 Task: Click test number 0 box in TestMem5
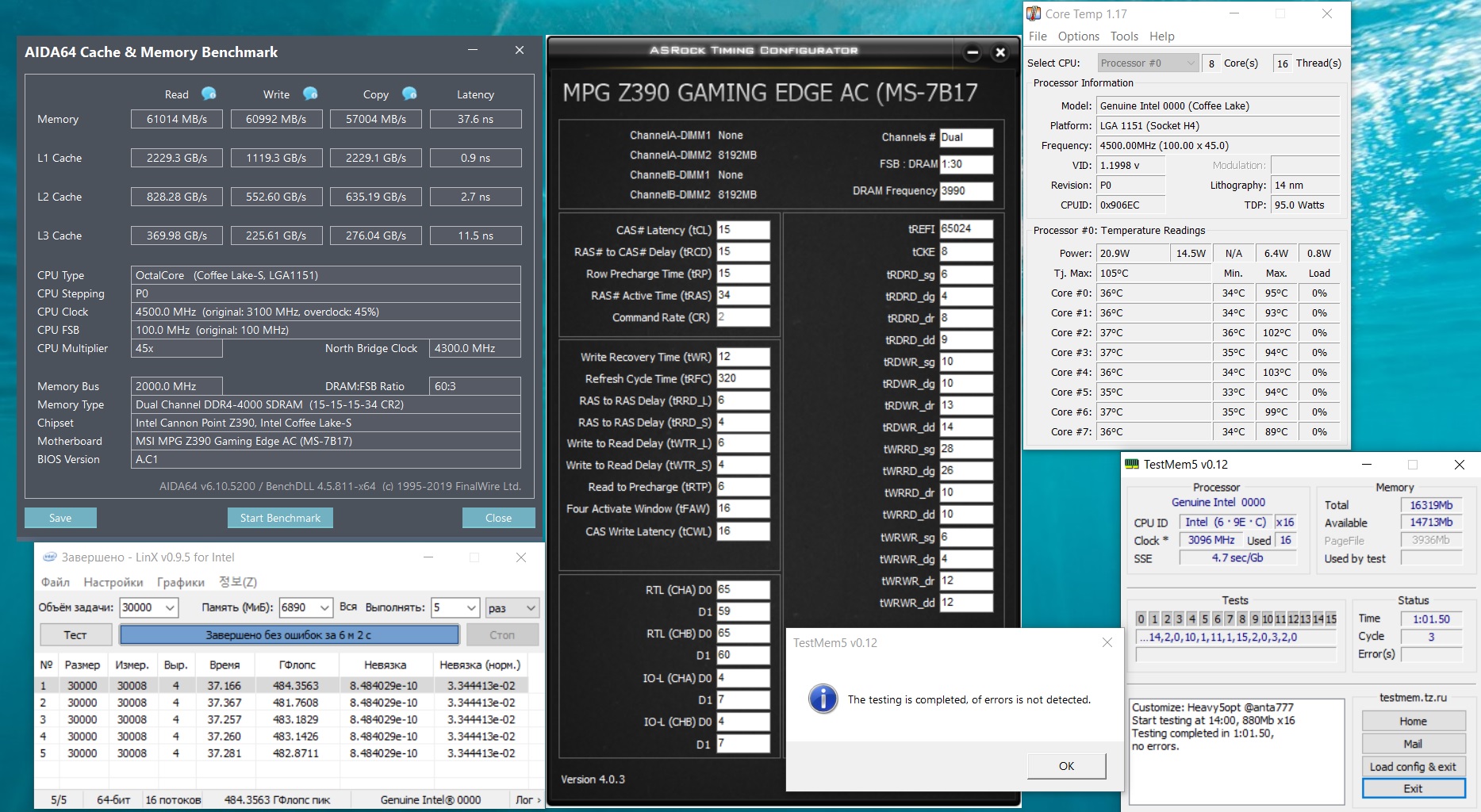(1141, 619)
